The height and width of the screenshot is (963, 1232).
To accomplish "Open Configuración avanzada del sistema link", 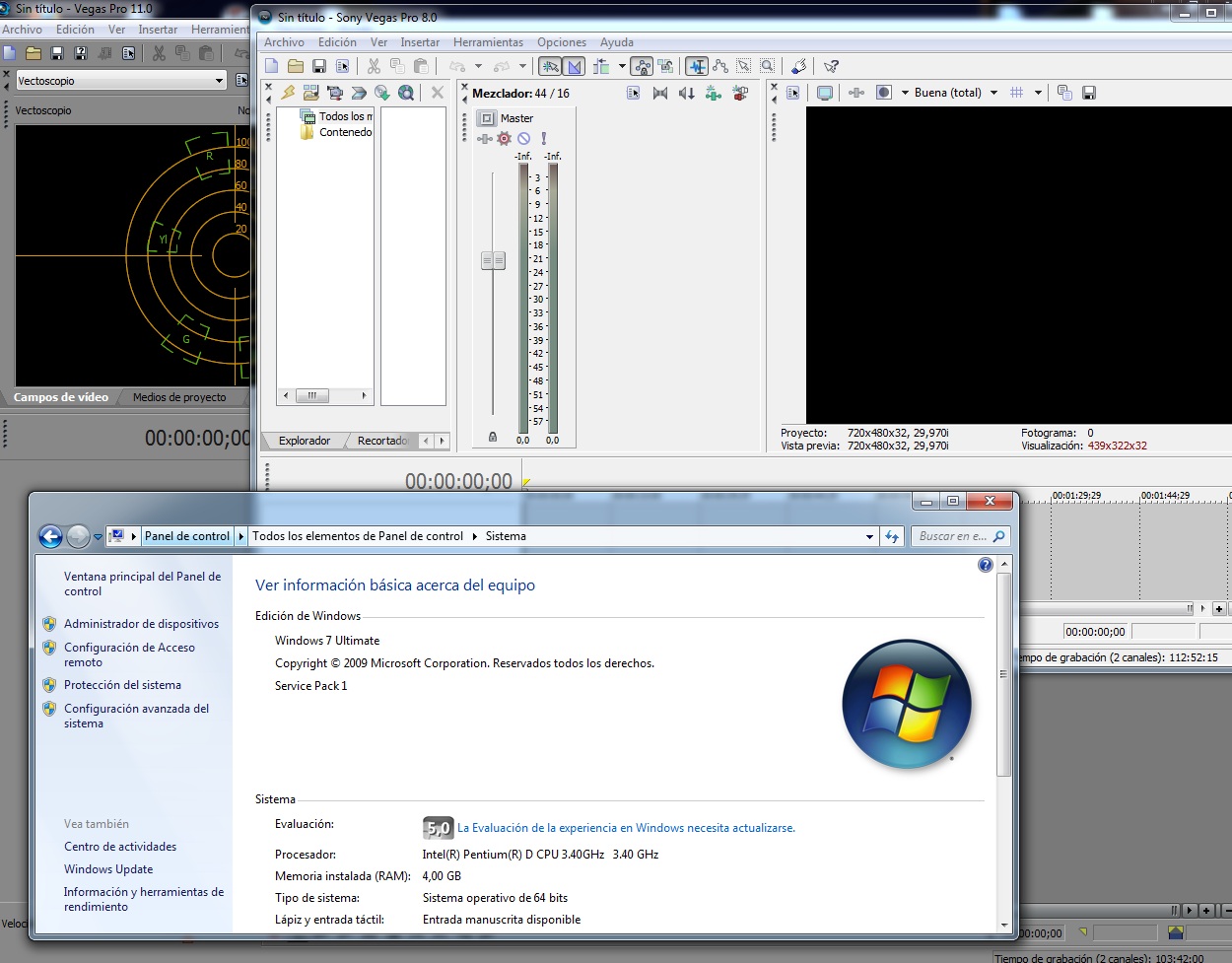I will [136, 716].
